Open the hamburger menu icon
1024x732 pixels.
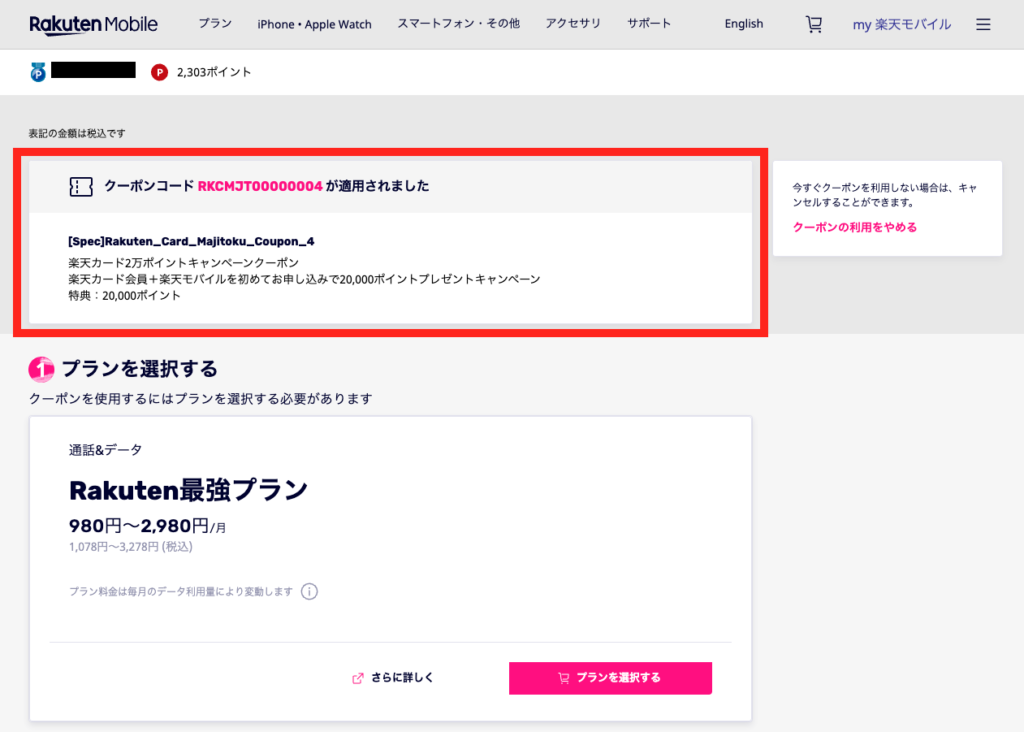tap(983, 24)
